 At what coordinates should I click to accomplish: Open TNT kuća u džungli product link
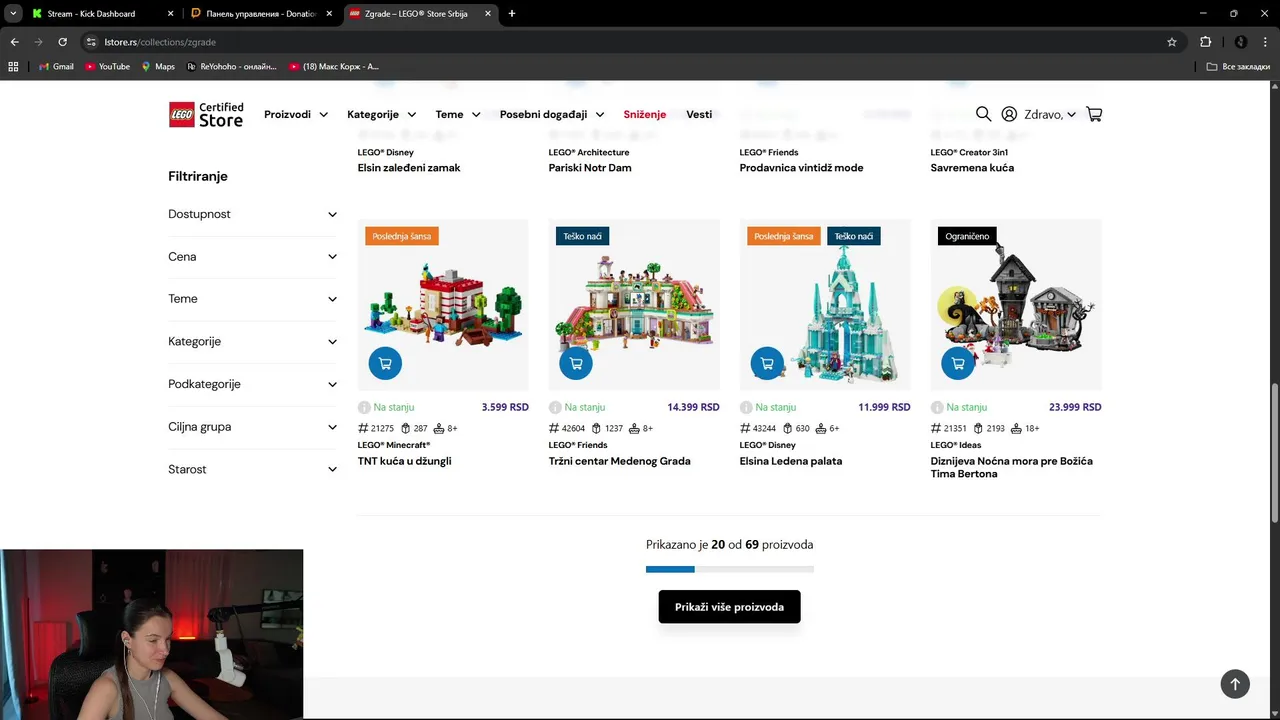(x=404, y=461)
